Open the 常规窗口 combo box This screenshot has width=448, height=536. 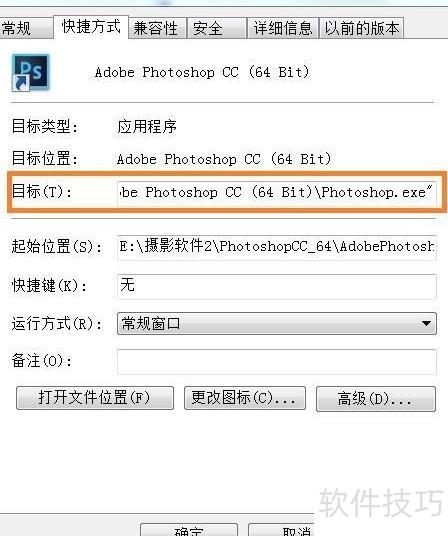[276, 323]
